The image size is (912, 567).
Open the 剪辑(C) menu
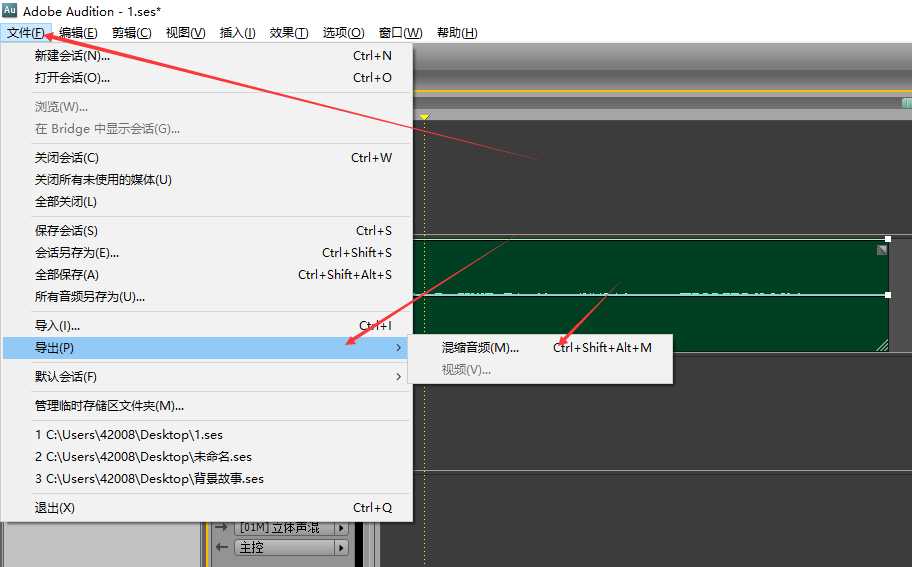coord(132,33)
